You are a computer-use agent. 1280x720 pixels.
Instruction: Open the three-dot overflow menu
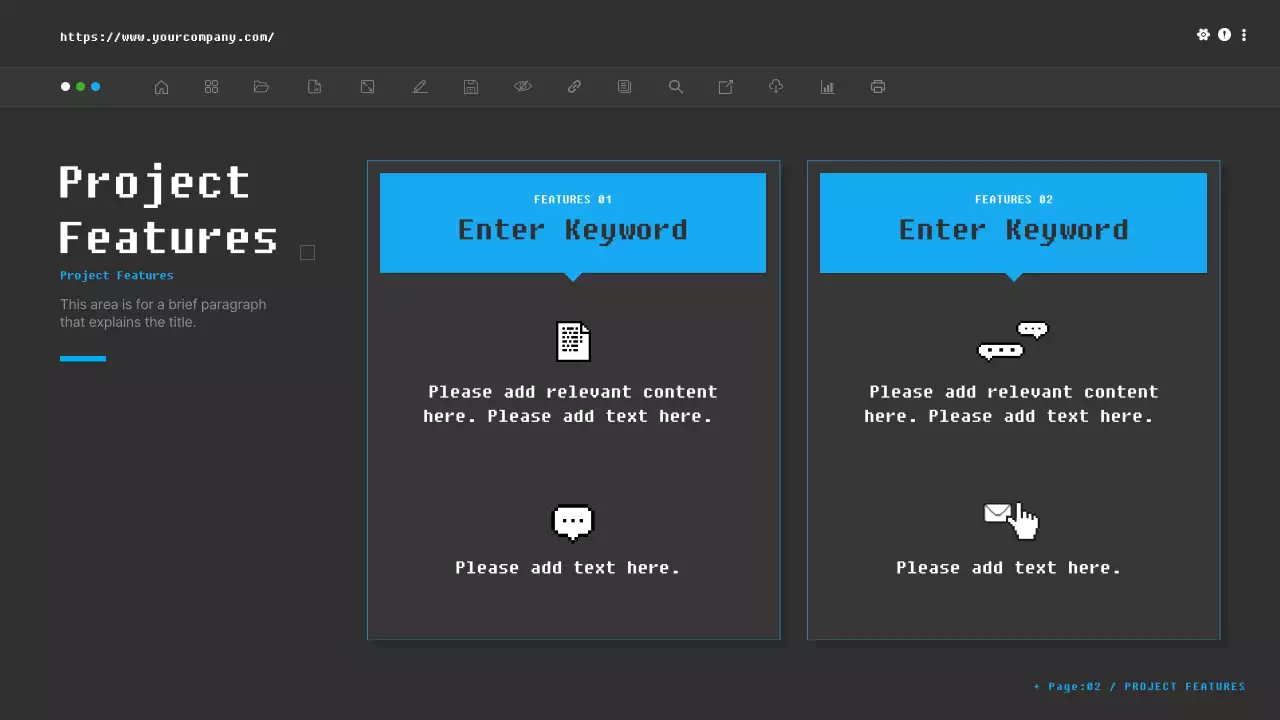(1244, 35)
